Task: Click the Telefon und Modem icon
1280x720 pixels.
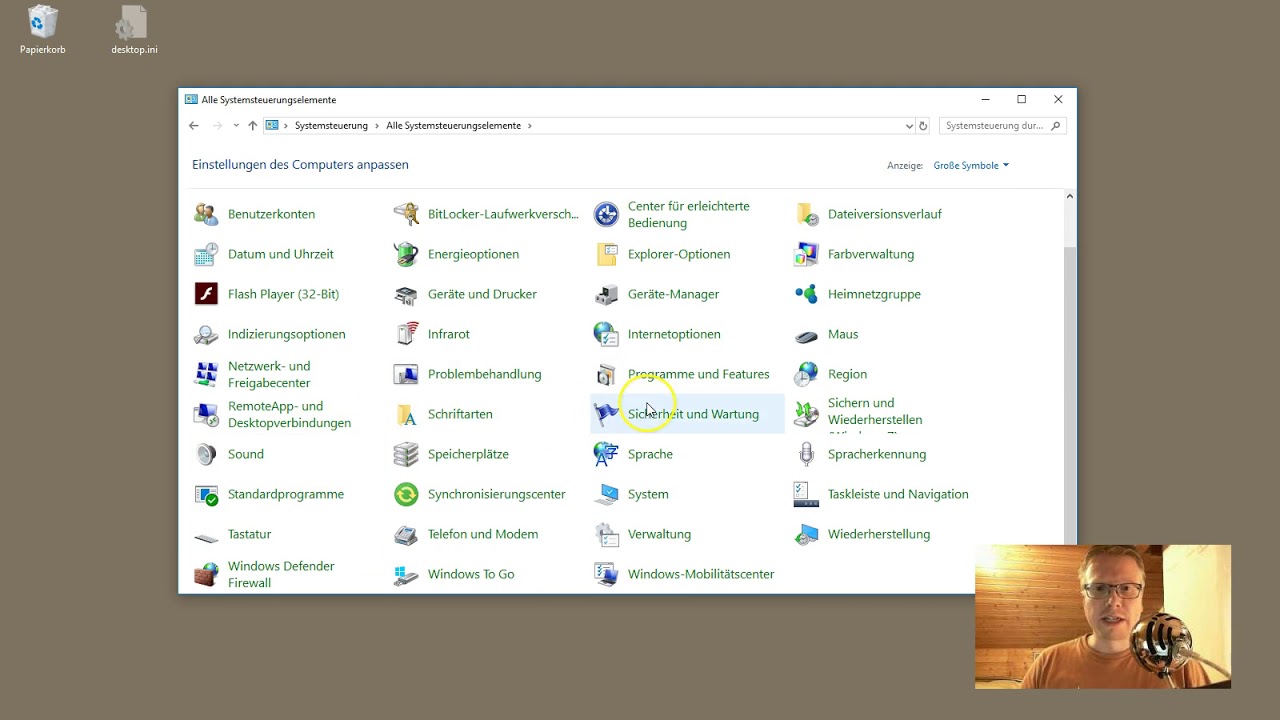Action: pyautogui.click(x=406, y=534)
